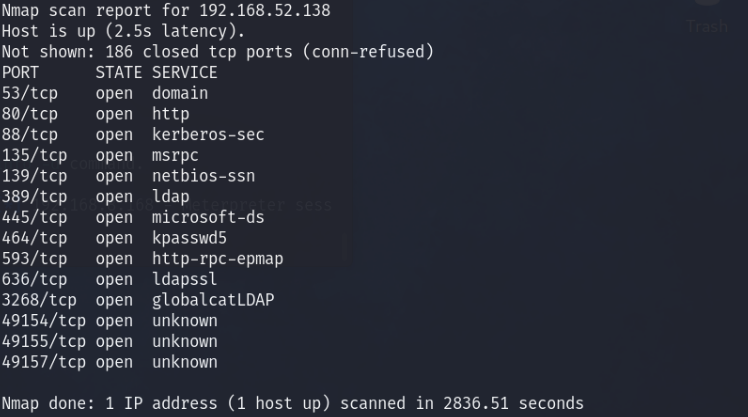748x417 pixels.
Task: Click the 'http' service on port 80
Action: (169, 114)
